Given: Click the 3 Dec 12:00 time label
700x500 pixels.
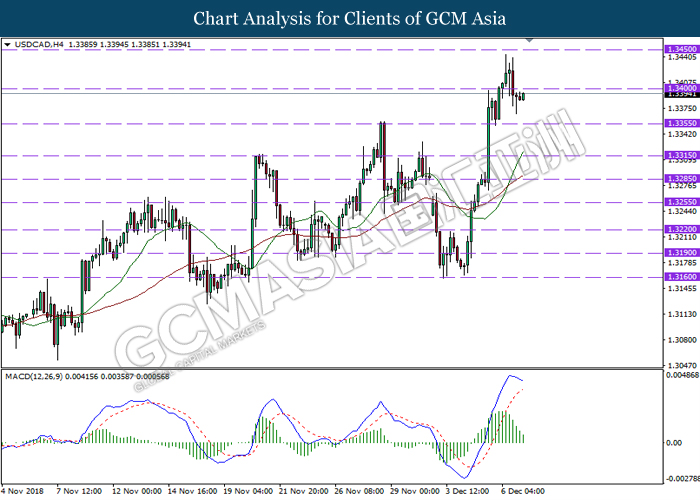Looking at the screenshot, I should point(468,491).
